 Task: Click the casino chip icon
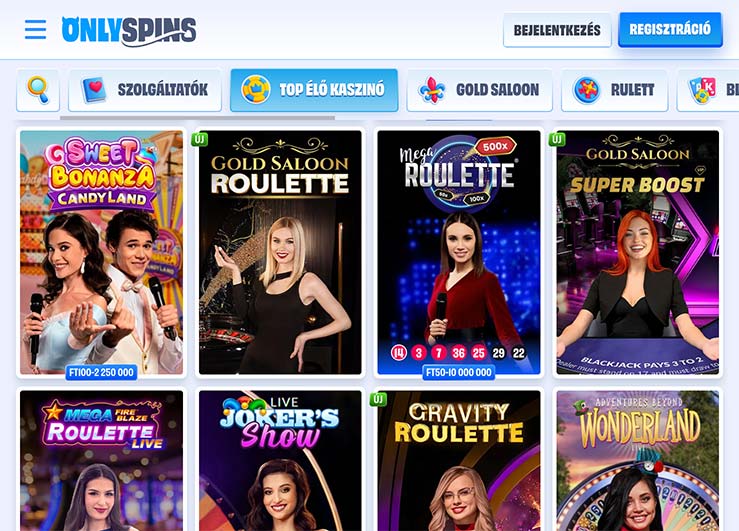[x=255, y=90]
